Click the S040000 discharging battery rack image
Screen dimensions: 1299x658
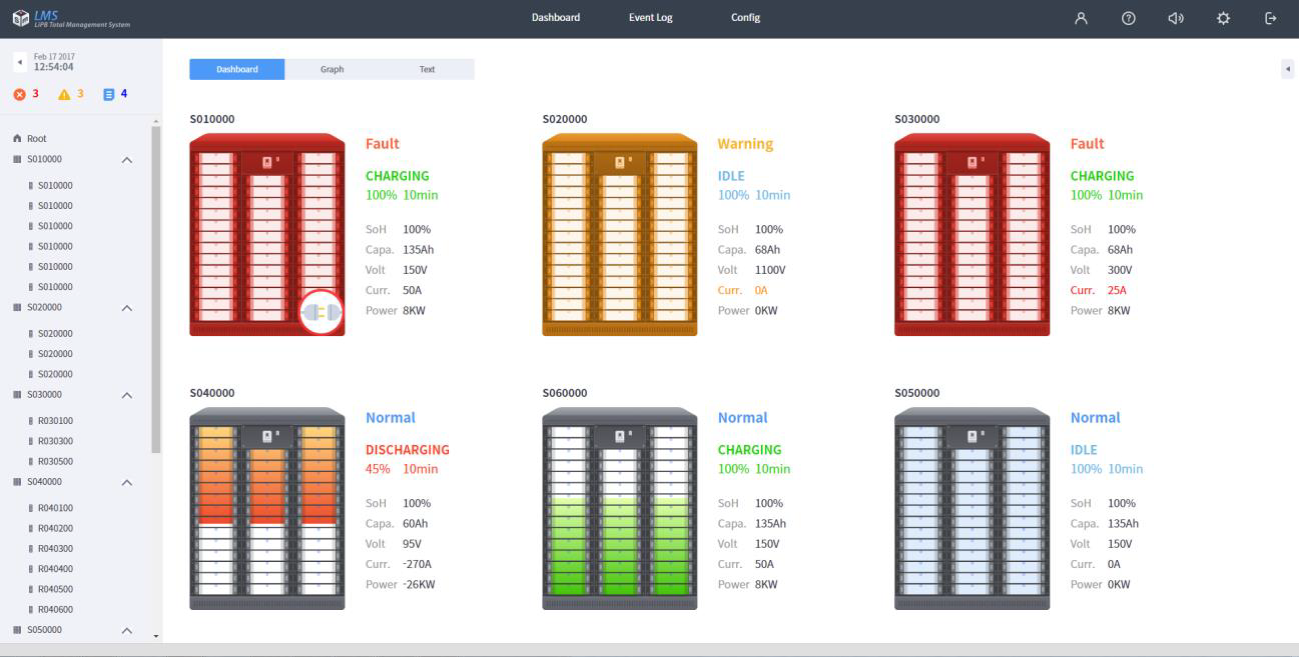coord(267,508)
